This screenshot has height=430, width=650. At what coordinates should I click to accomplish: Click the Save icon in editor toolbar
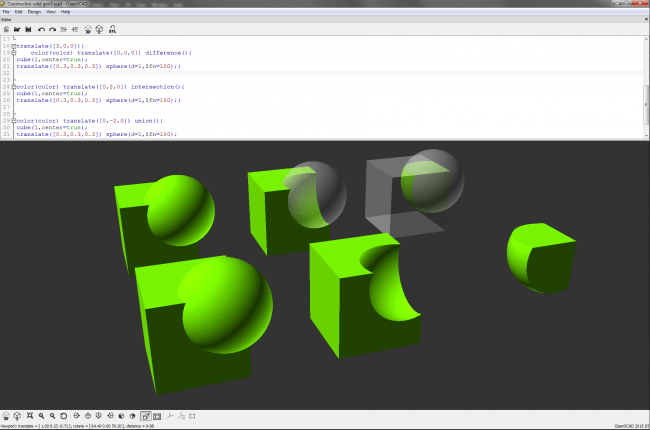[x=28, y=29]
